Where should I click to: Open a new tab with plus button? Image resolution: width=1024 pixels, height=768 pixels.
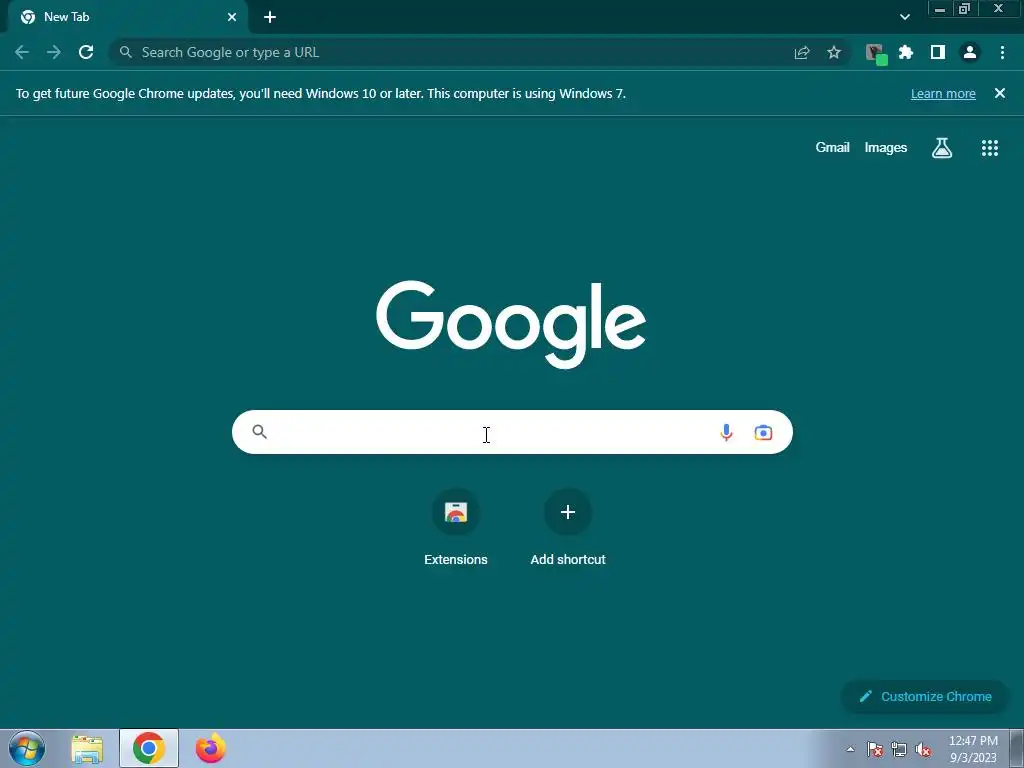coord(270,17)
